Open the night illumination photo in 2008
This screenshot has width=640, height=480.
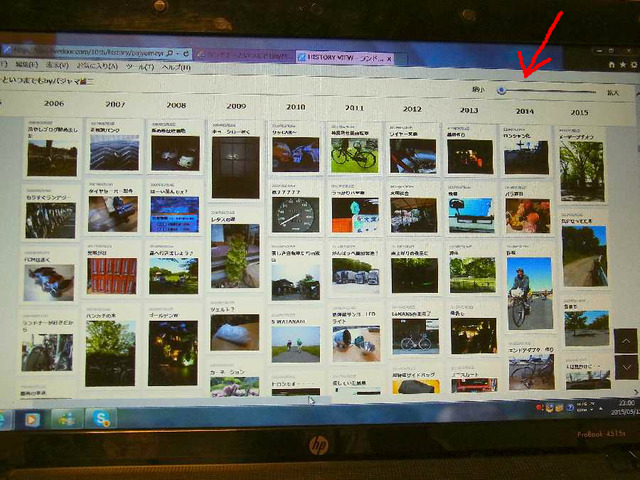tap(173, 353)
